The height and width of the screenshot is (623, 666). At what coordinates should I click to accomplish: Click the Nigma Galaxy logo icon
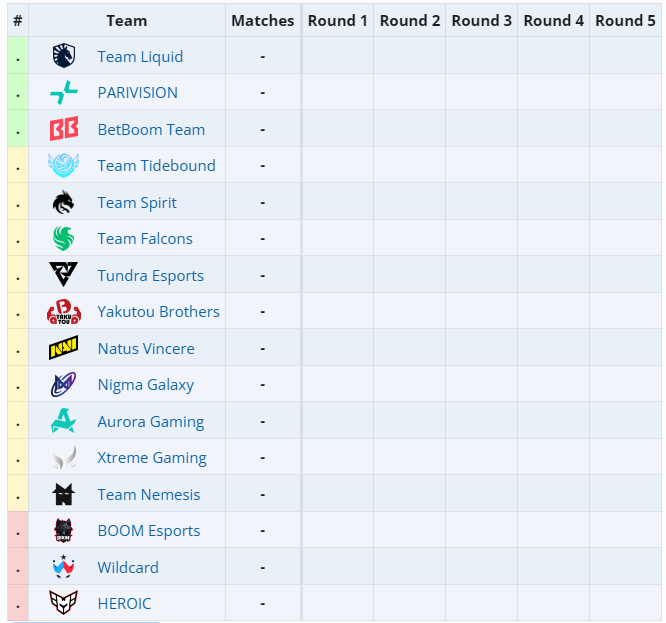click(64, 385)
